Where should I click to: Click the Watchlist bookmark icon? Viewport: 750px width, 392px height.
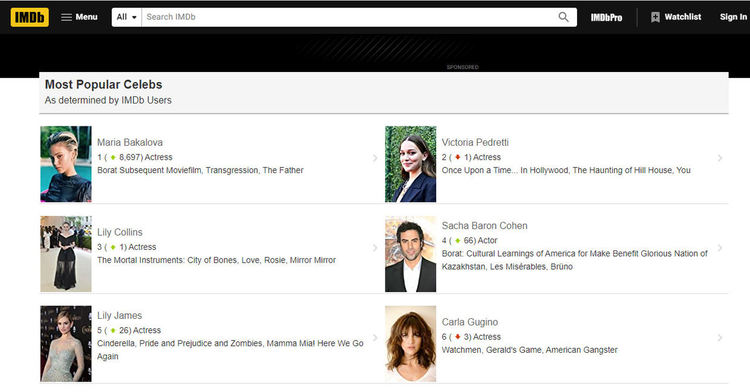click(655, 17)
